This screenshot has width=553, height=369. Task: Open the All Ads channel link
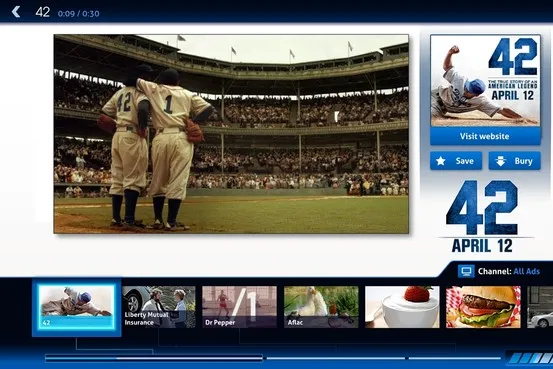click(527, 271)
